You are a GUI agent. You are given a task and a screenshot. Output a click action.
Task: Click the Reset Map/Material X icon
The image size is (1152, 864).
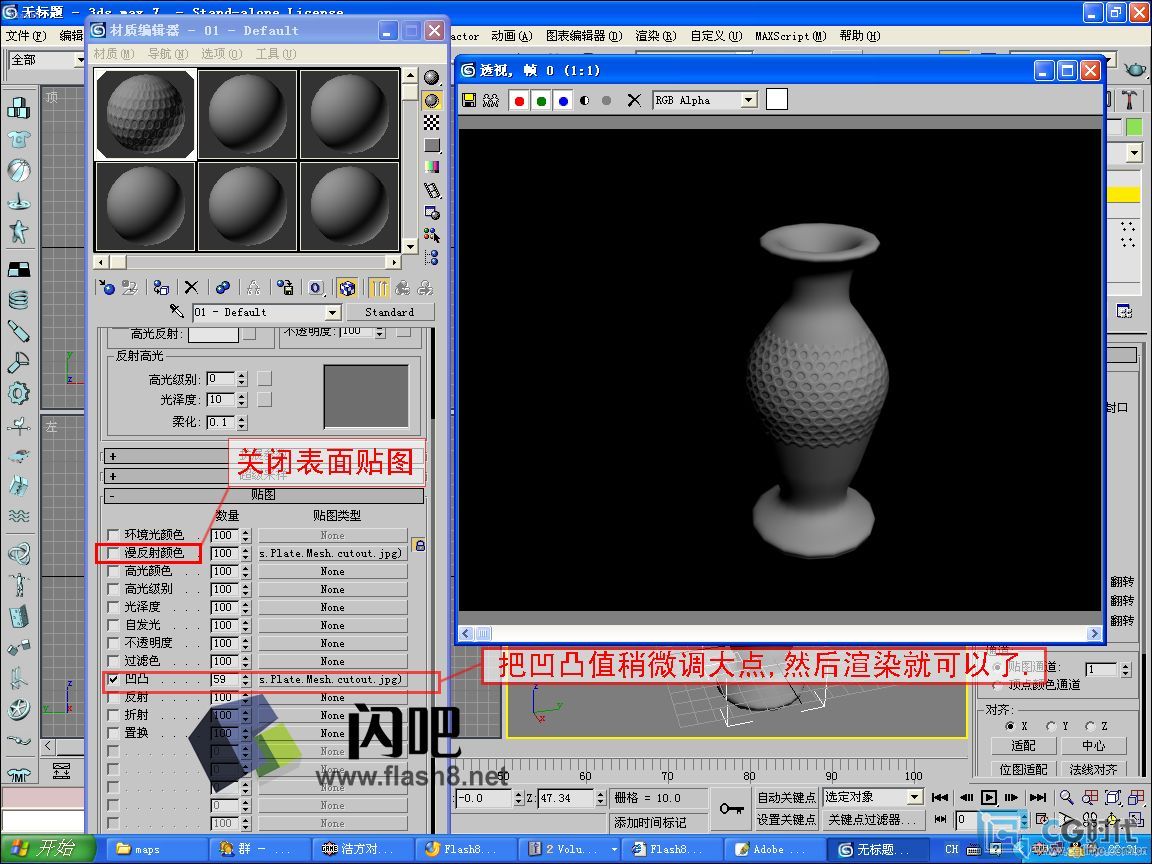(x=191, y=288)
